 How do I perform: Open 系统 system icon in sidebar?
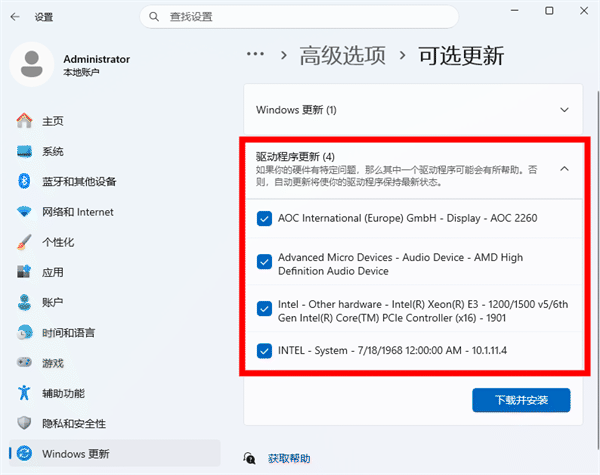click(24, 151)
